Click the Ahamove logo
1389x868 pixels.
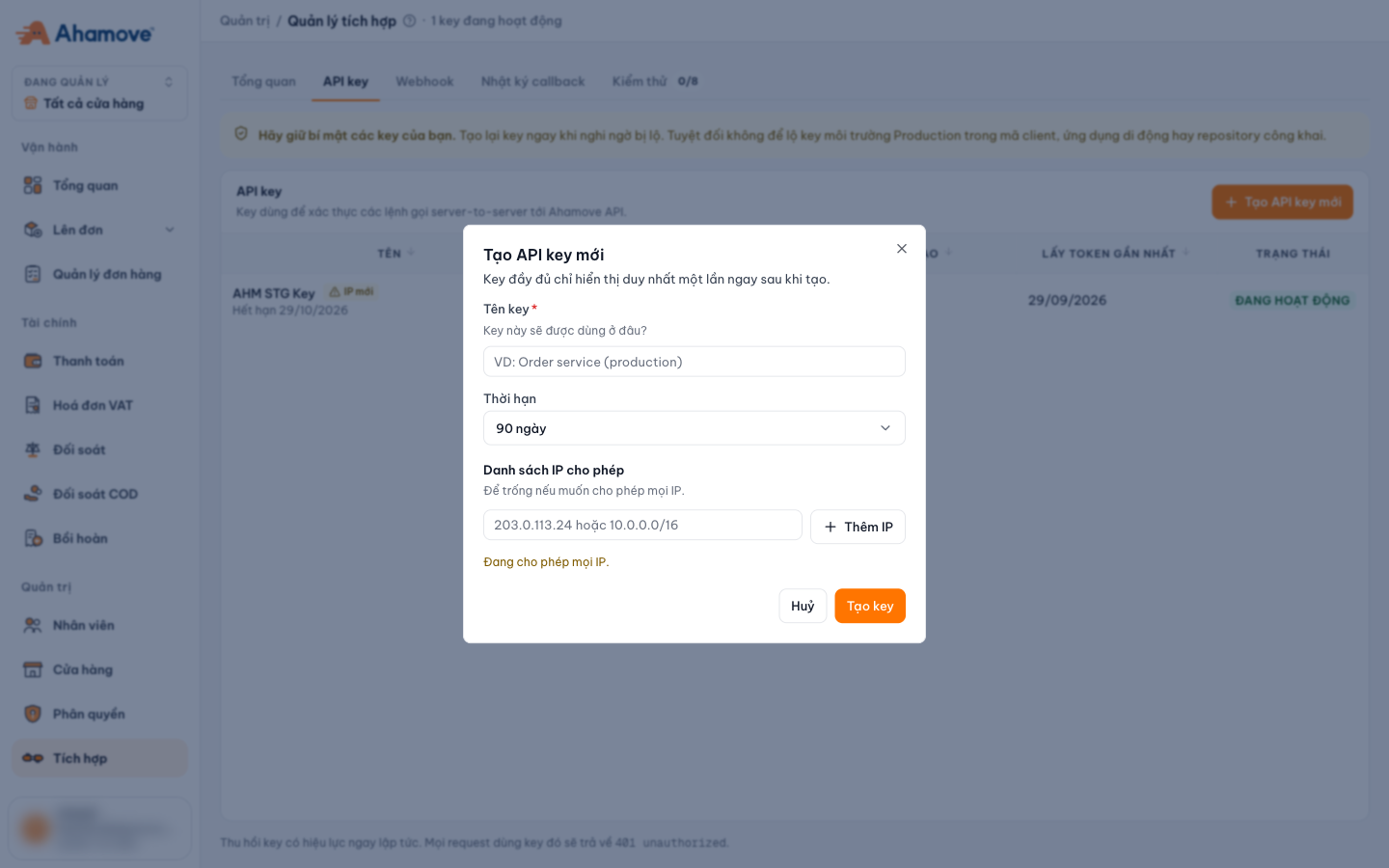pos(85,33)
